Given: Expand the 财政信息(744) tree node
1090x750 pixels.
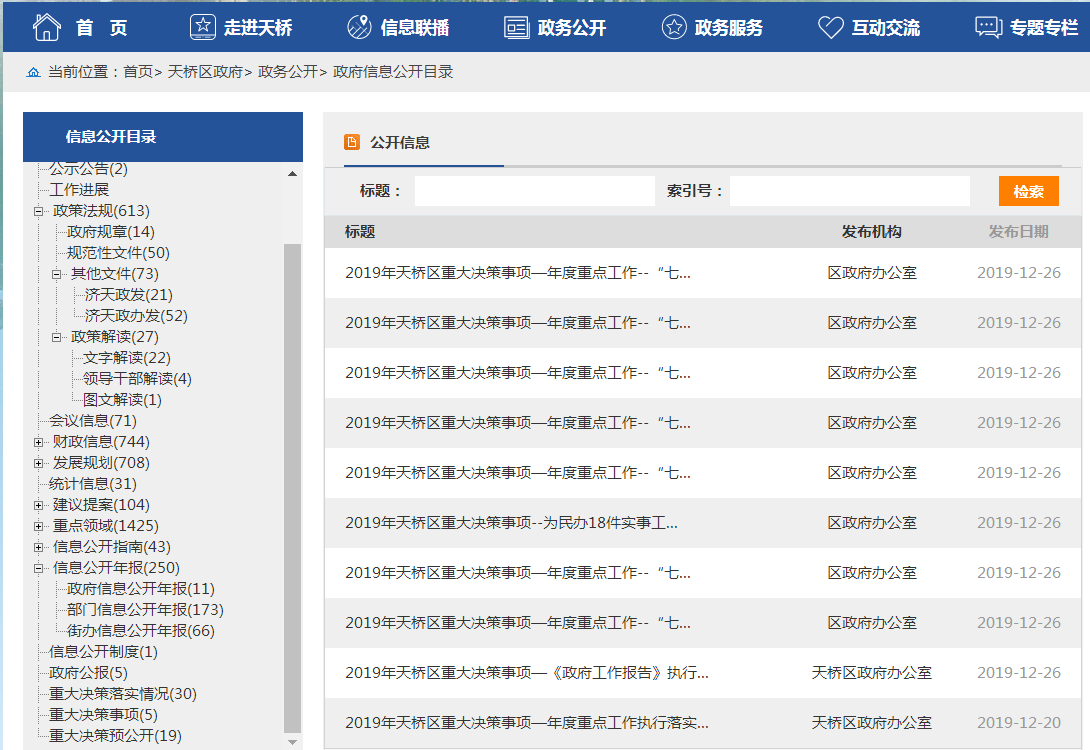Looking at the screenshot, I should coord(39,442).
